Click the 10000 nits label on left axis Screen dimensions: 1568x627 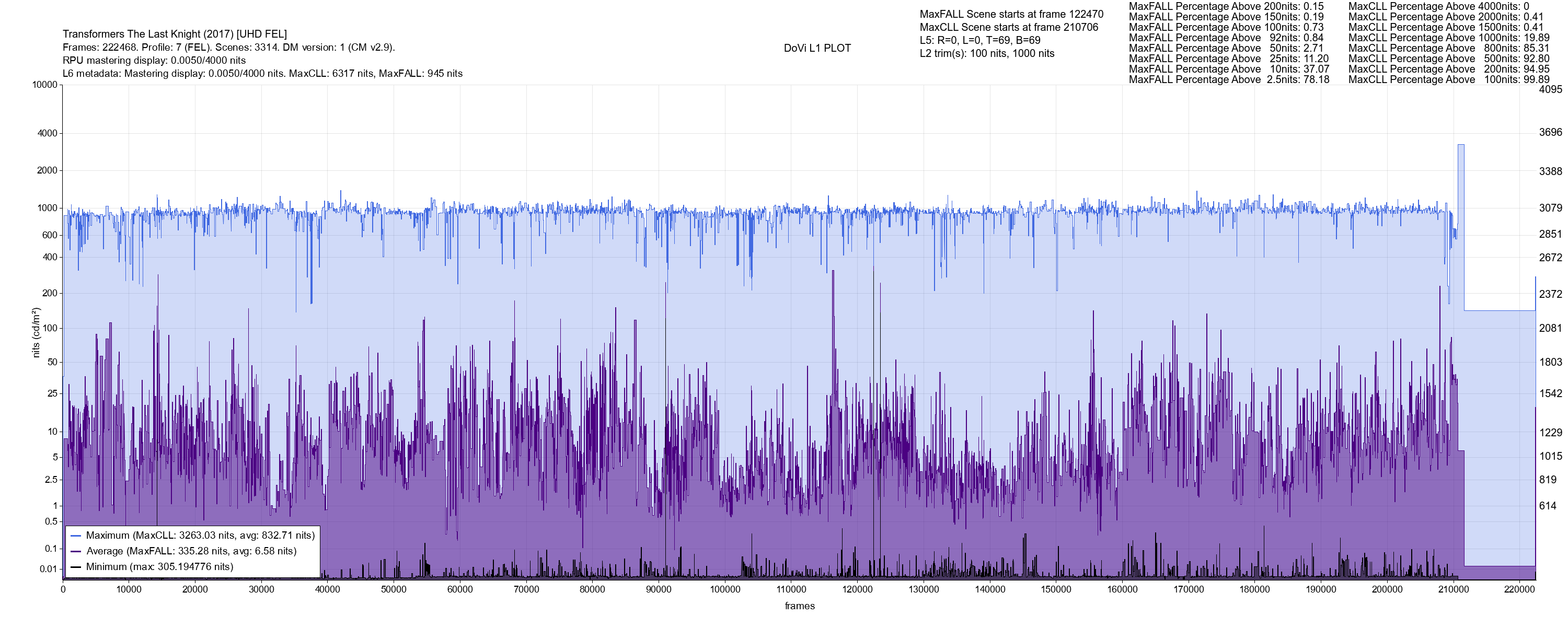44,85
